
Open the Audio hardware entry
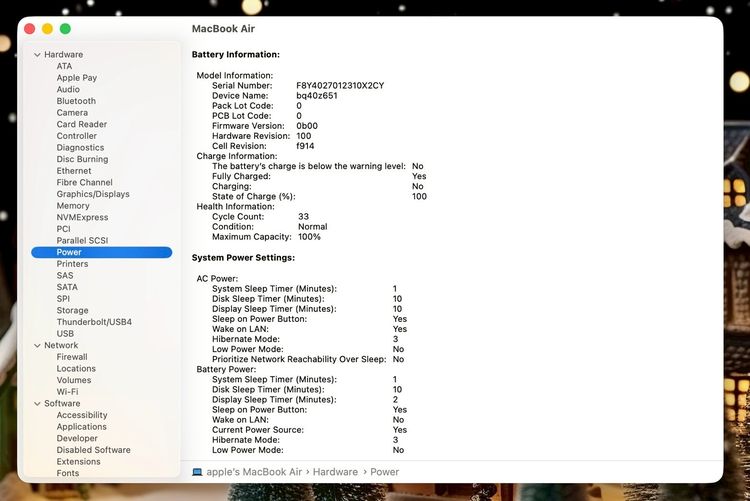[68, 89]
